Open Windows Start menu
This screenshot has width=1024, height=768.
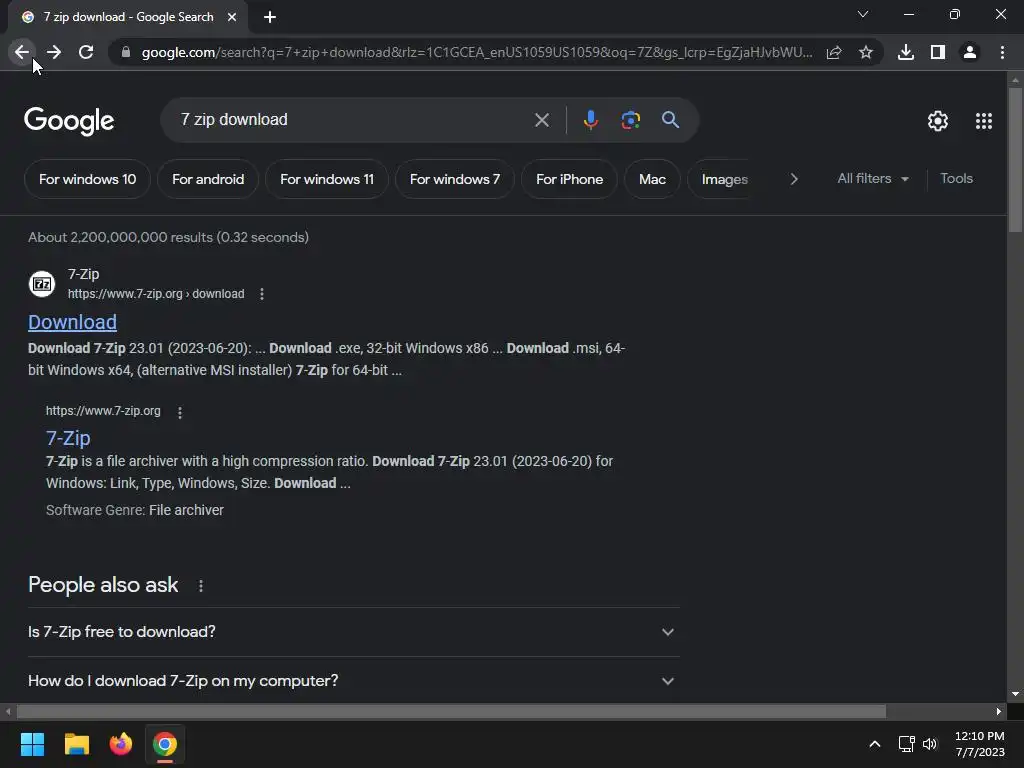coord(32,744)
